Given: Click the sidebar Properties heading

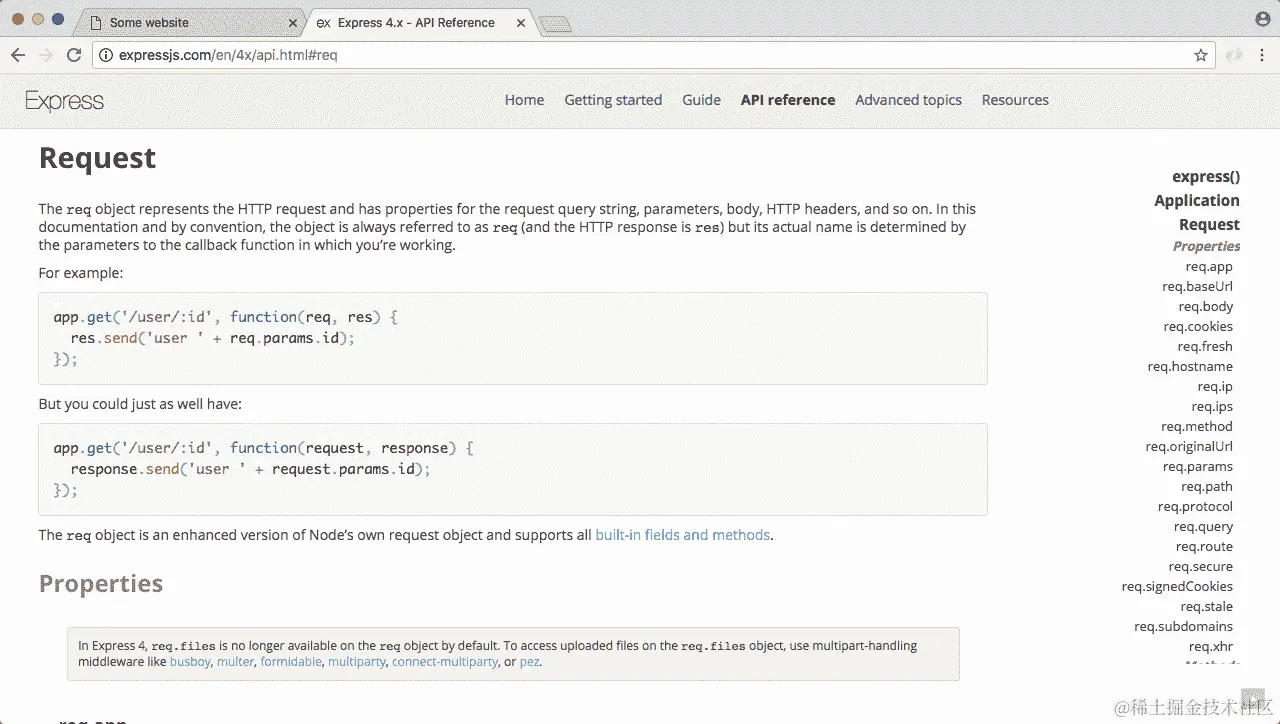Looking at the screenshot, I should point(1206,246).
